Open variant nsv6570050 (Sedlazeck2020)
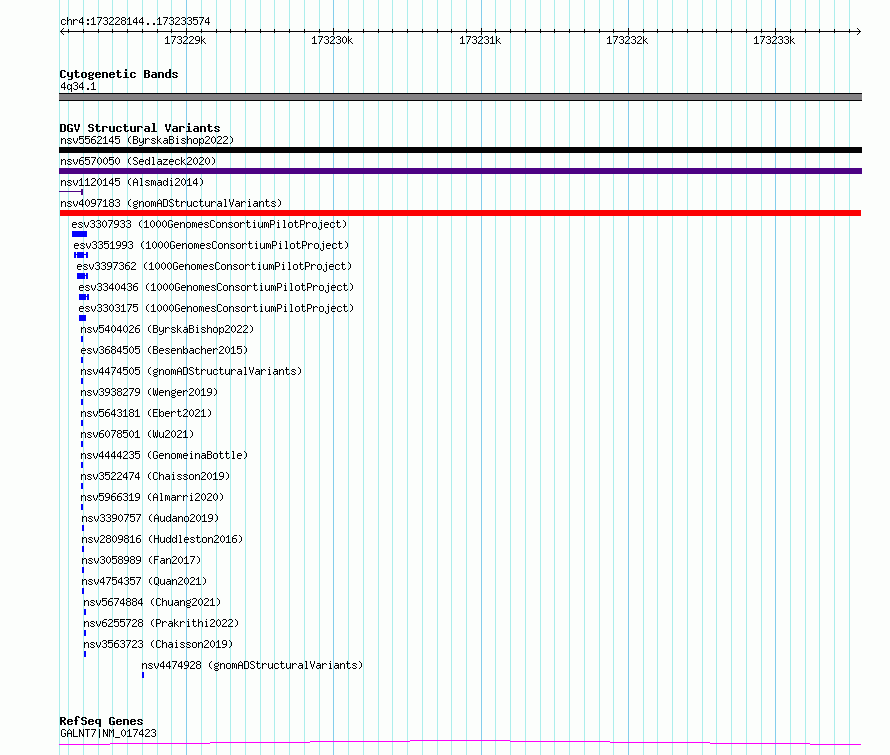The width and height of the screenshot is (890, 755). pyautogui.click(x=138, y=161)
